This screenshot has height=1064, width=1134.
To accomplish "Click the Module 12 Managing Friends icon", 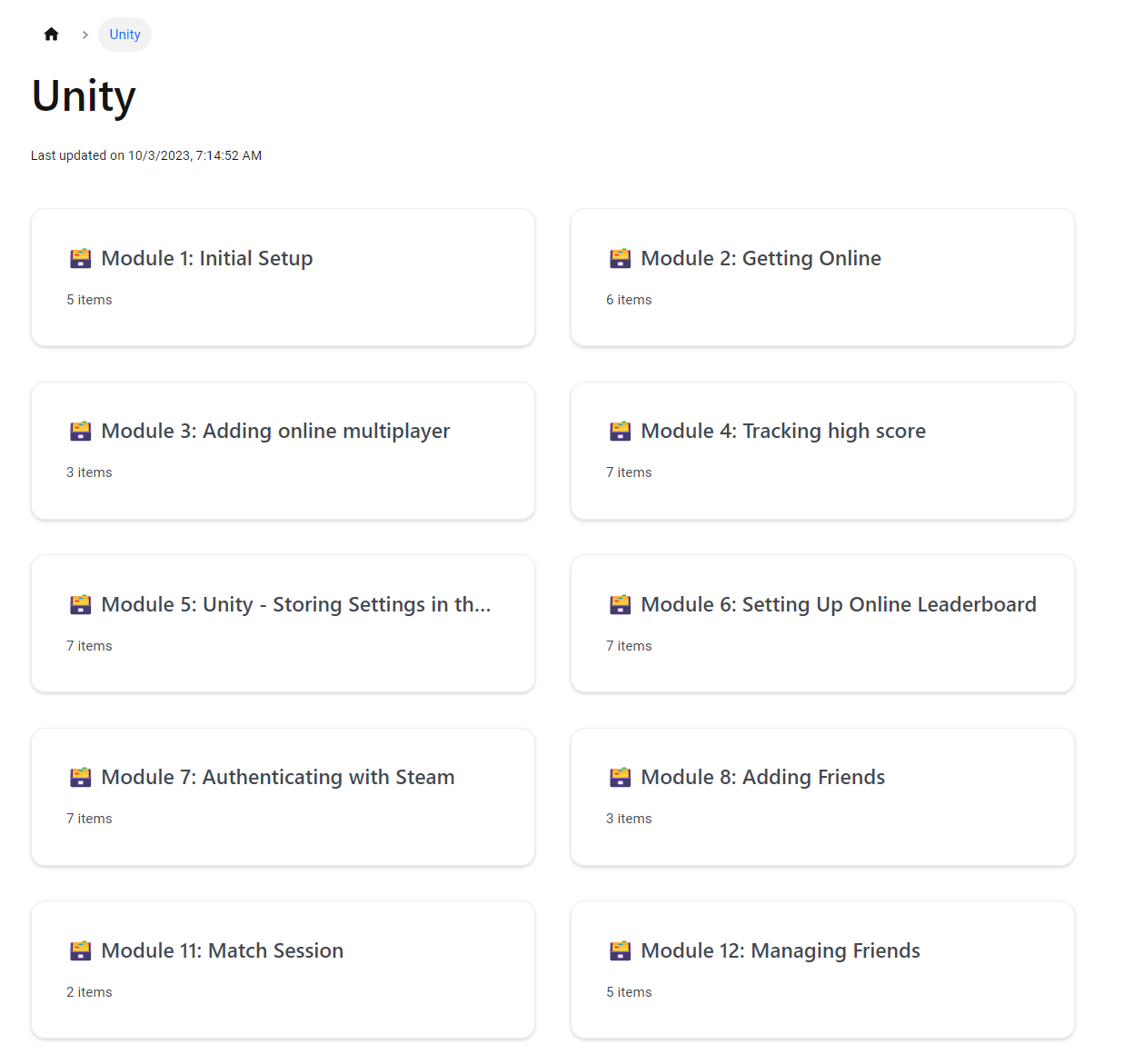I will tap(621, 951).
